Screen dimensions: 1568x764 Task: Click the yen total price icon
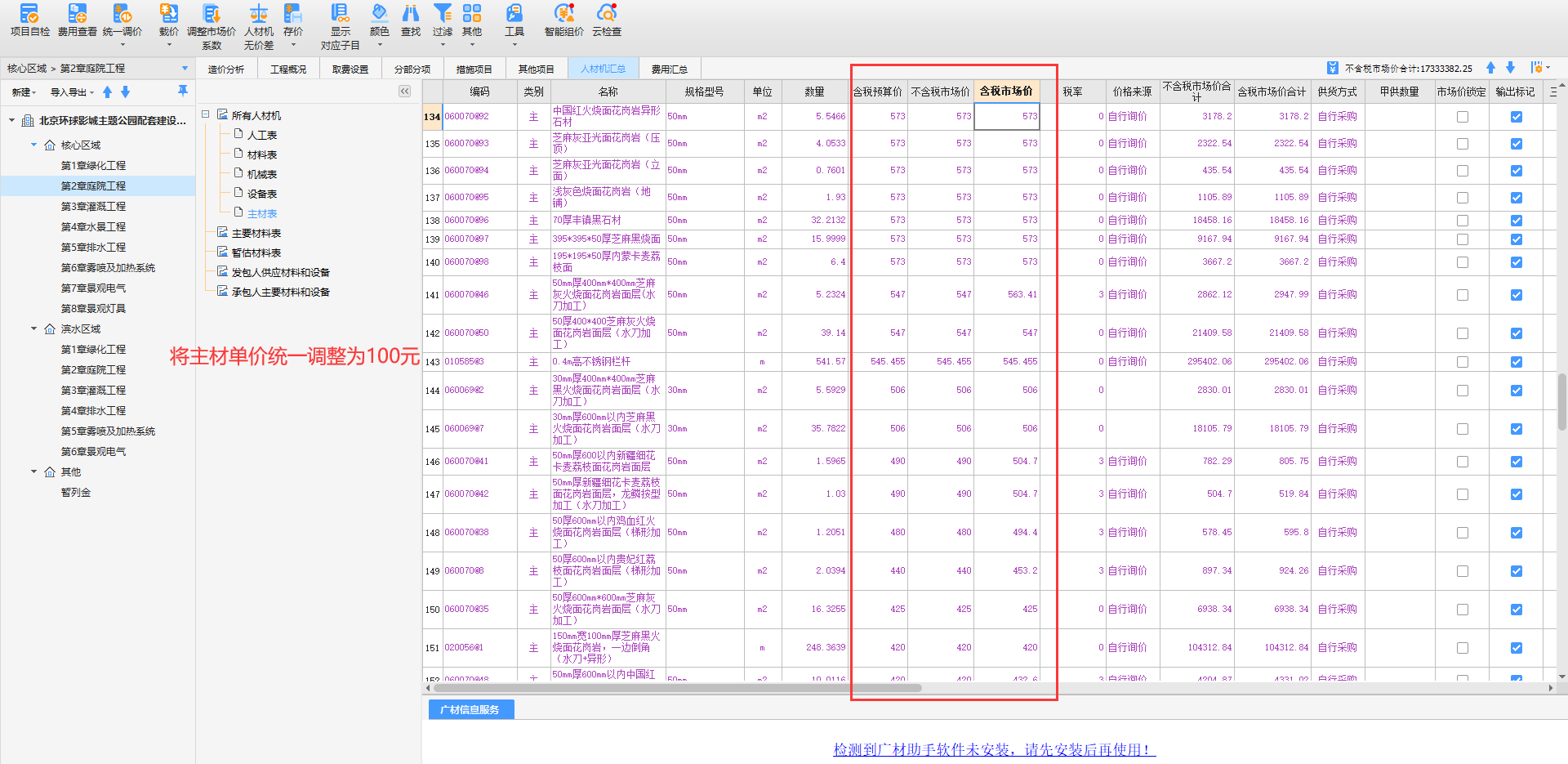(1333, 68)
